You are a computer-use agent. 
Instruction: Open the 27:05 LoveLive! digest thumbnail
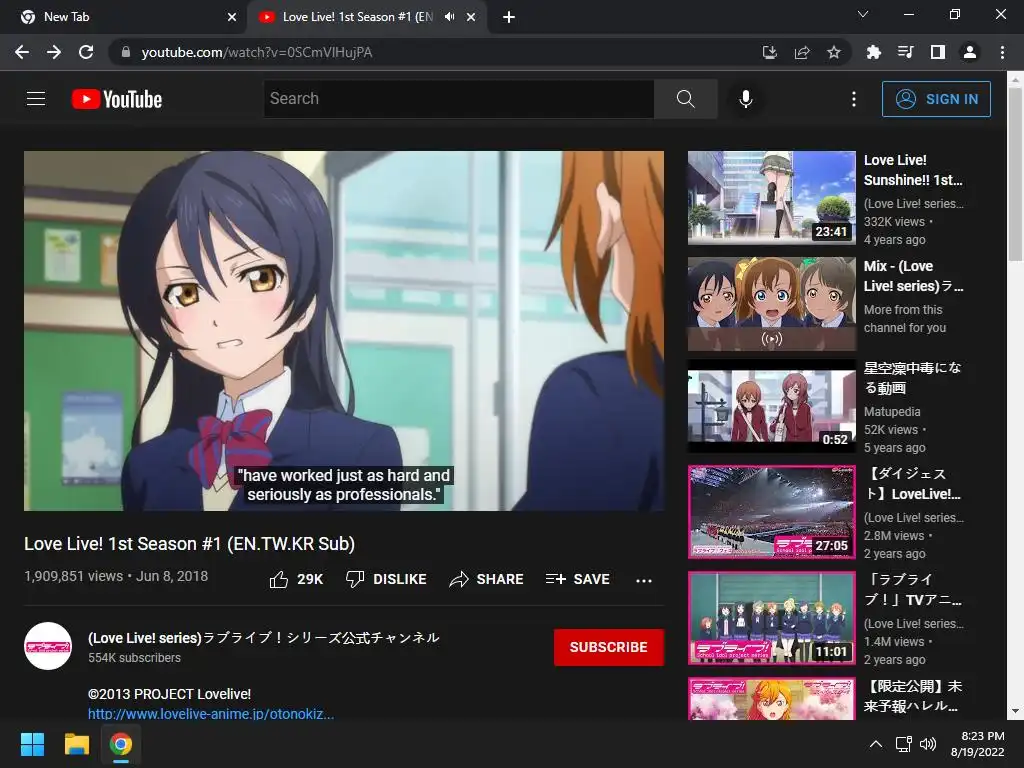[771, 512]
